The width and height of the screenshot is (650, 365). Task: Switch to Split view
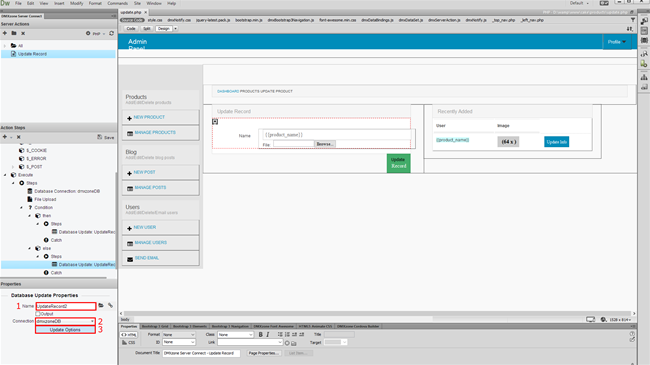[147, 29]
